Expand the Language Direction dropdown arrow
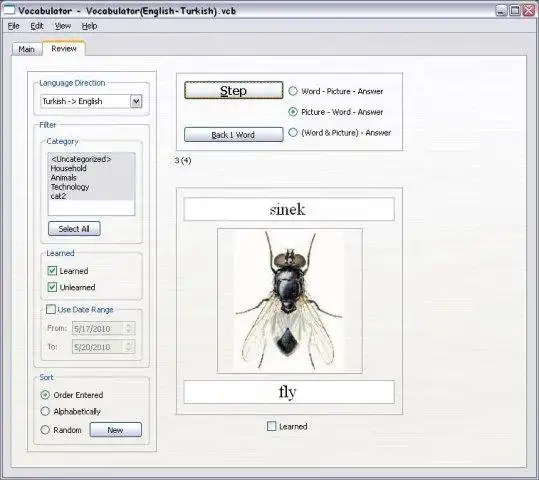This screenshot has width=539, height=480. coord(136,101)
